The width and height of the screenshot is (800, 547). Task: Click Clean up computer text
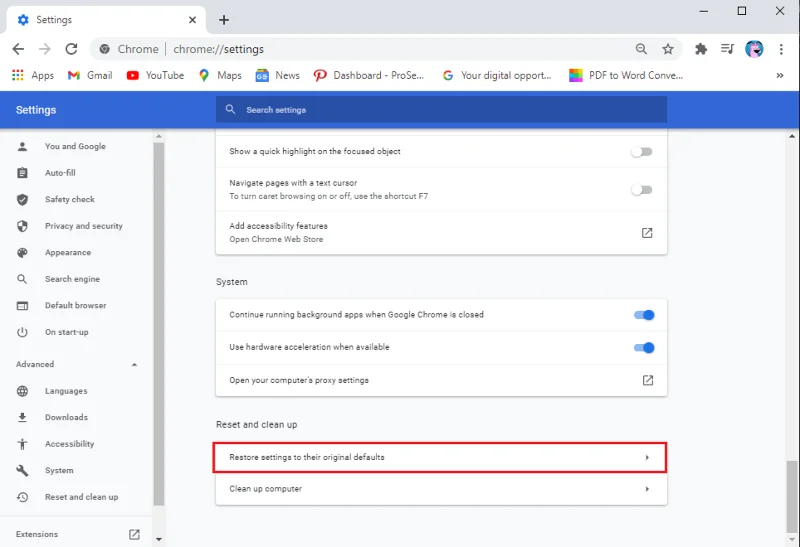pos(265,489)
